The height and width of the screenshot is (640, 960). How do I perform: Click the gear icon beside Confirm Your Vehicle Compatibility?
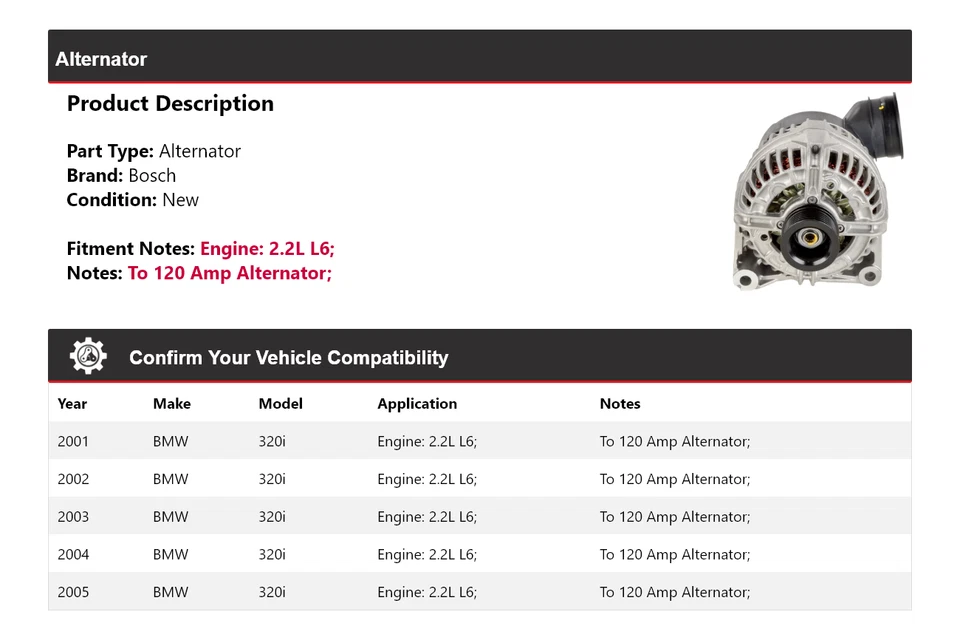[88, 357]
